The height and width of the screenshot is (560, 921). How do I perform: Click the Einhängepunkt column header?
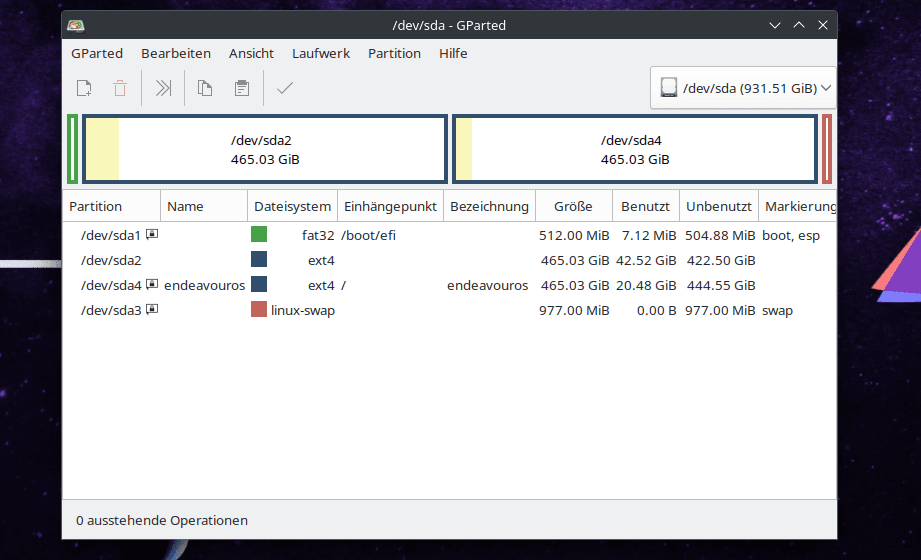coord(390,206)
